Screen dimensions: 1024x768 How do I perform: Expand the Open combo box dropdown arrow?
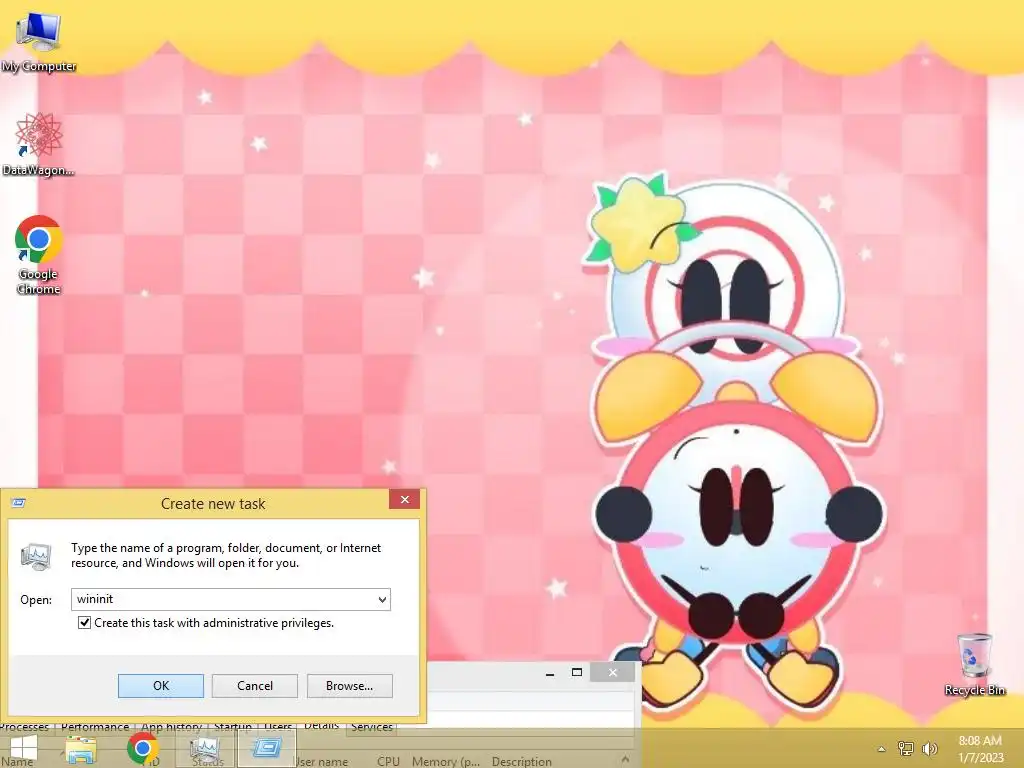click(383, 600)
